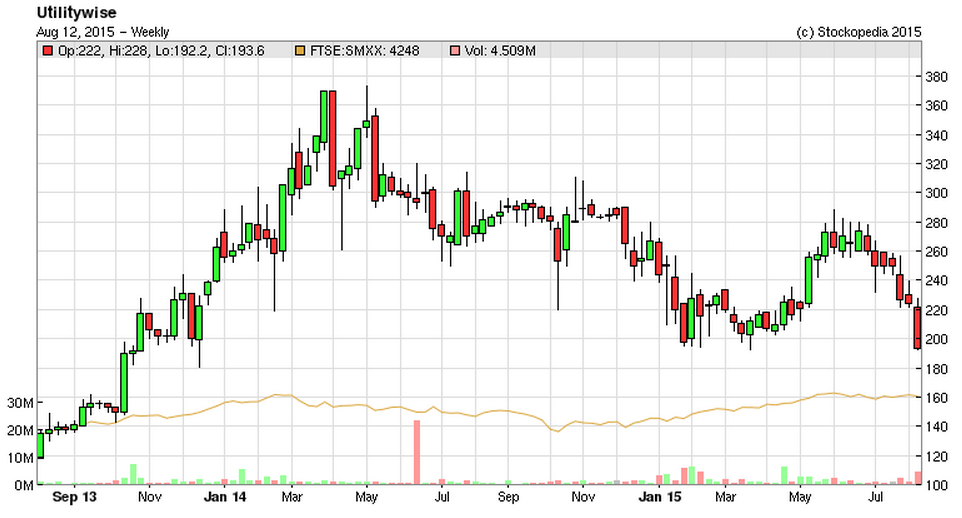Viewport: 962px width, 518px height.
Task: Click the '200' price axis label
Action: click(937, 339)
